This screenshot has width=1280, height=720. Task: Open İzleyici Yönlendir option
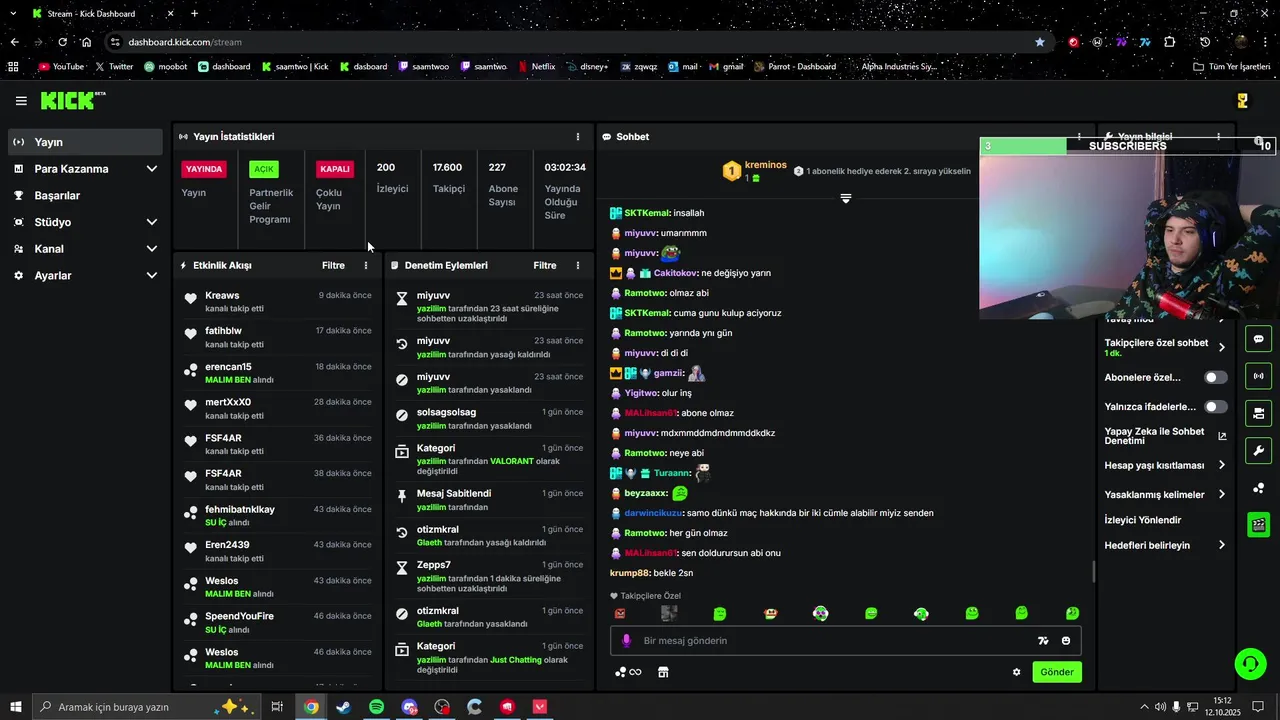(1143, 520)
